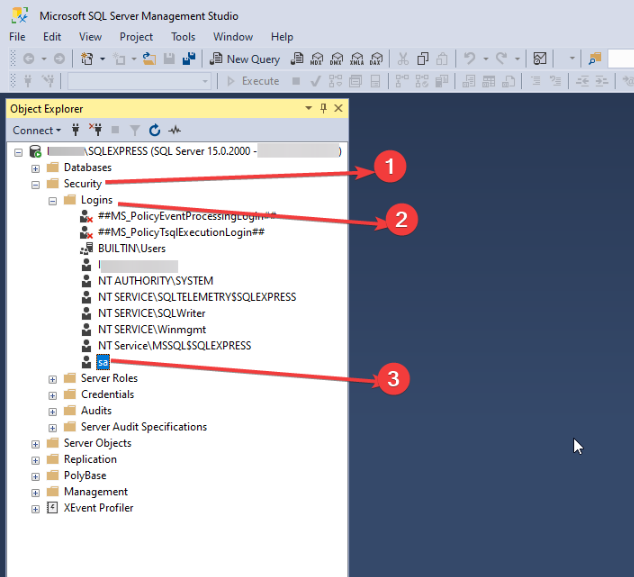Click the Disconnect icon in Object Explorer
Screen dimensions: 634x577
click(95, 130)
